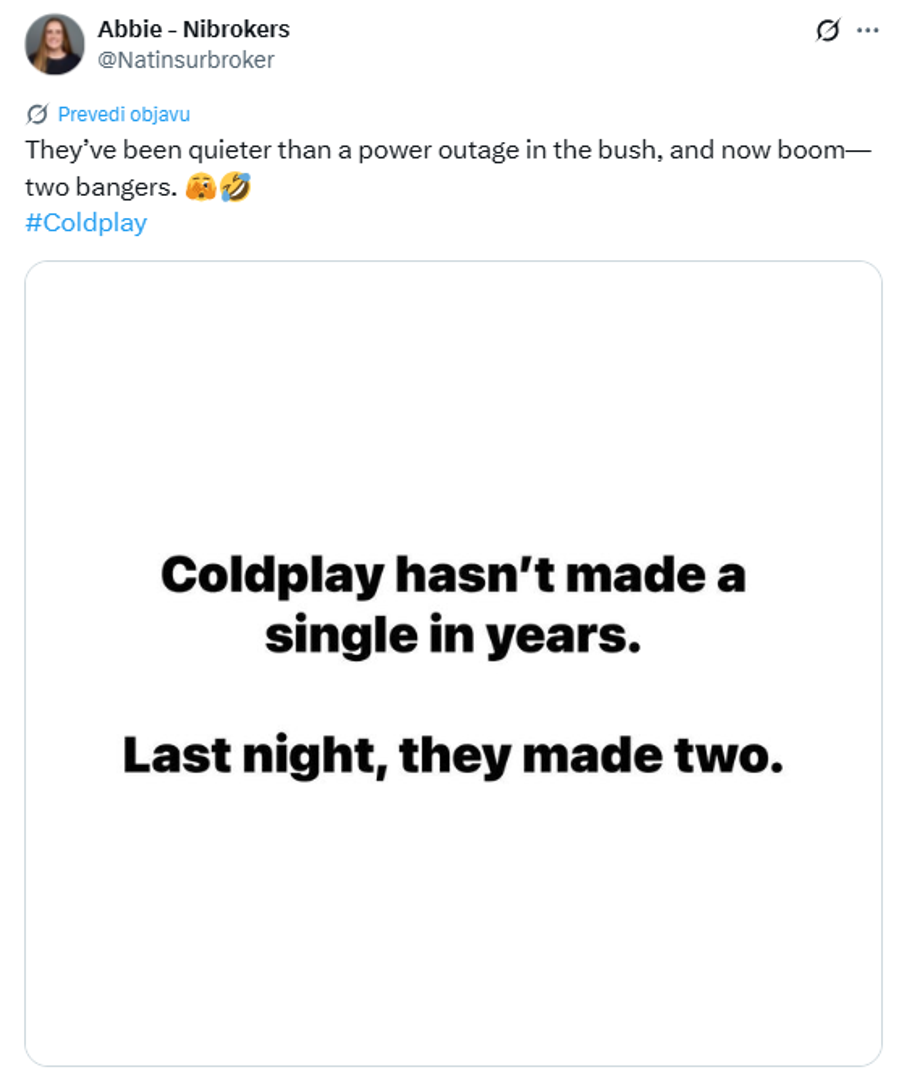Open the Grok icon beside the more menu
Image resolution: width=899 pixels, height=1080 pixels.
828,31
